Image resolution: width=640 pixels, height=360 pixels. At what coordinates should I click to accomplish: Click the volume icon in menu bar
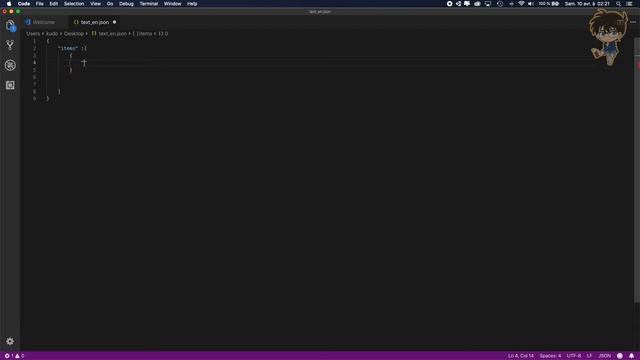point(531,4)
